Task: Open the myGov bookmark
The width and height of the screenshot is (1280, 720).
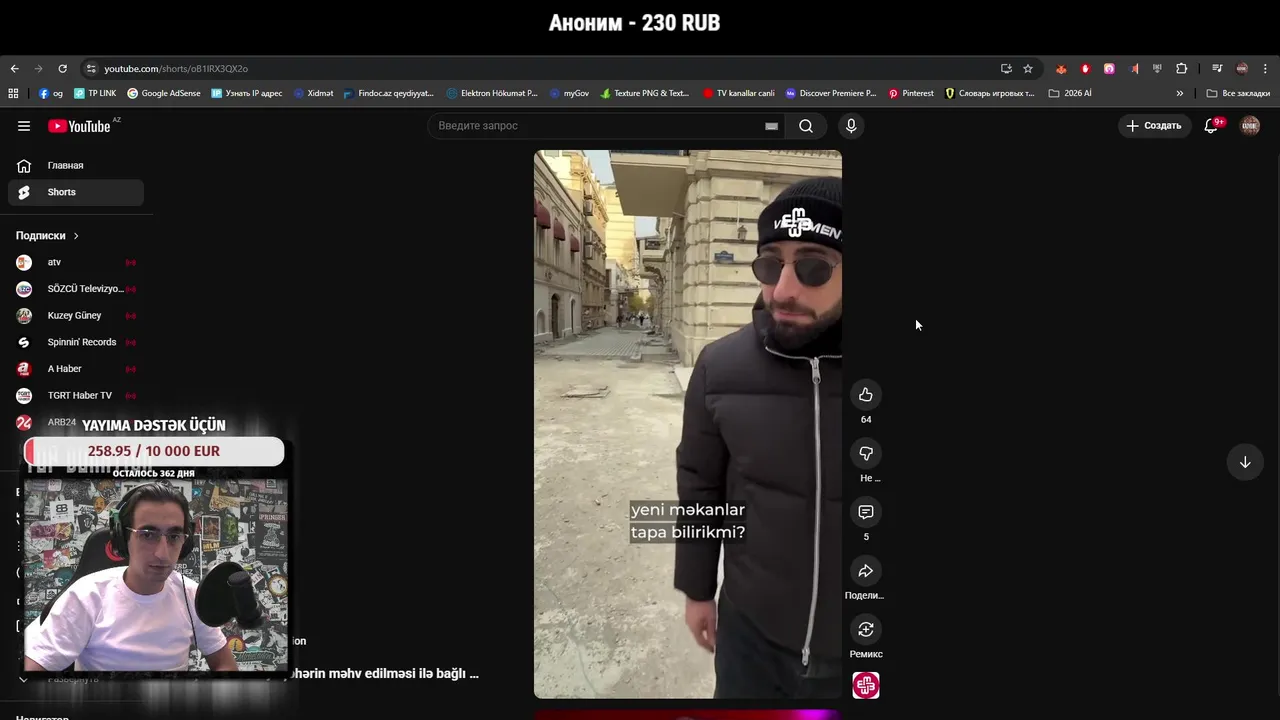Action: (x=570, y=93)
